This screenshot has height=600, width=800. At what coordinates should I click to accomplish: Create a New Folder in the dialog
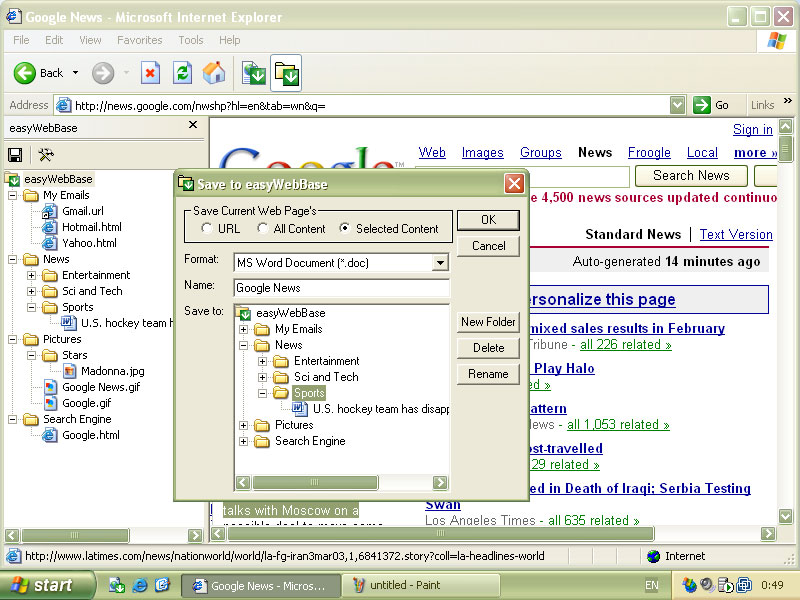point(488,322)
